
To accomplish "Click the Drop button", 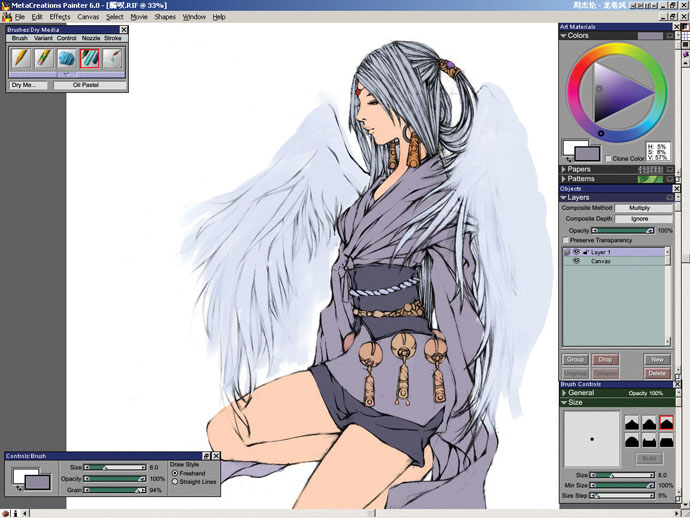I will point(605,360).
